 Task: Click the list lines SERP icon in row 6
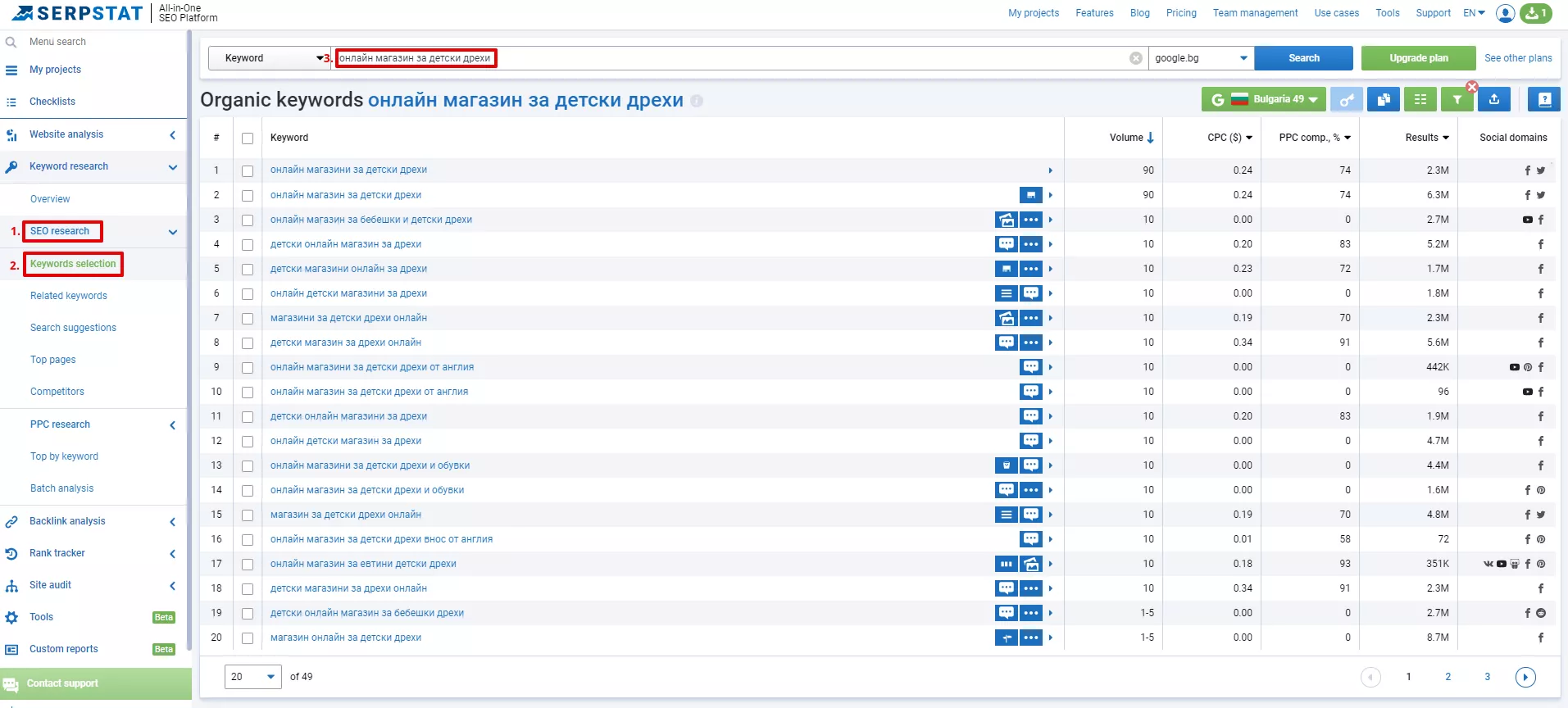[1006, 293]
